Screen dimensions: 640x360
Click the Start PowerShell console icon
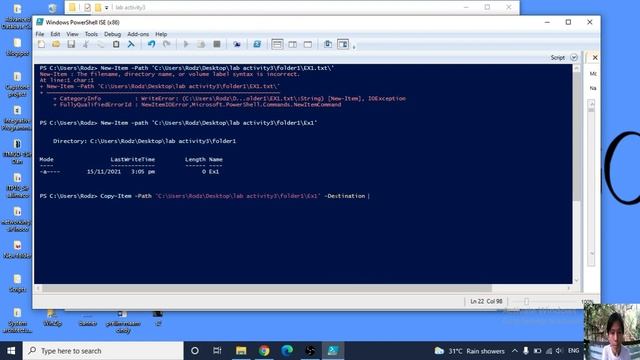click(257, 44)
